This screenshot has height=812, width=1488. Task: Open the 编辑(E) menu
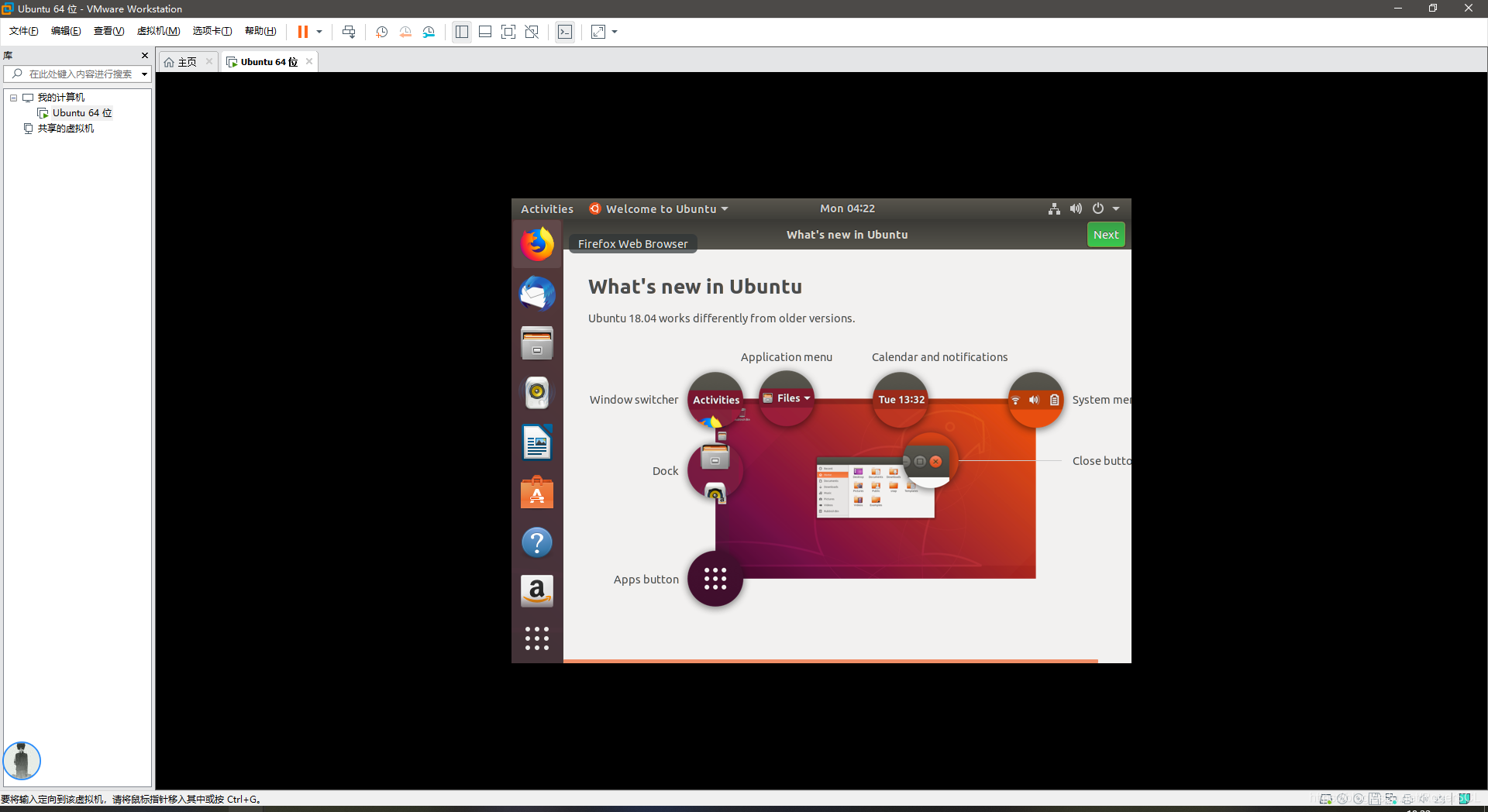pyautogui.click(x=66, y=31)
